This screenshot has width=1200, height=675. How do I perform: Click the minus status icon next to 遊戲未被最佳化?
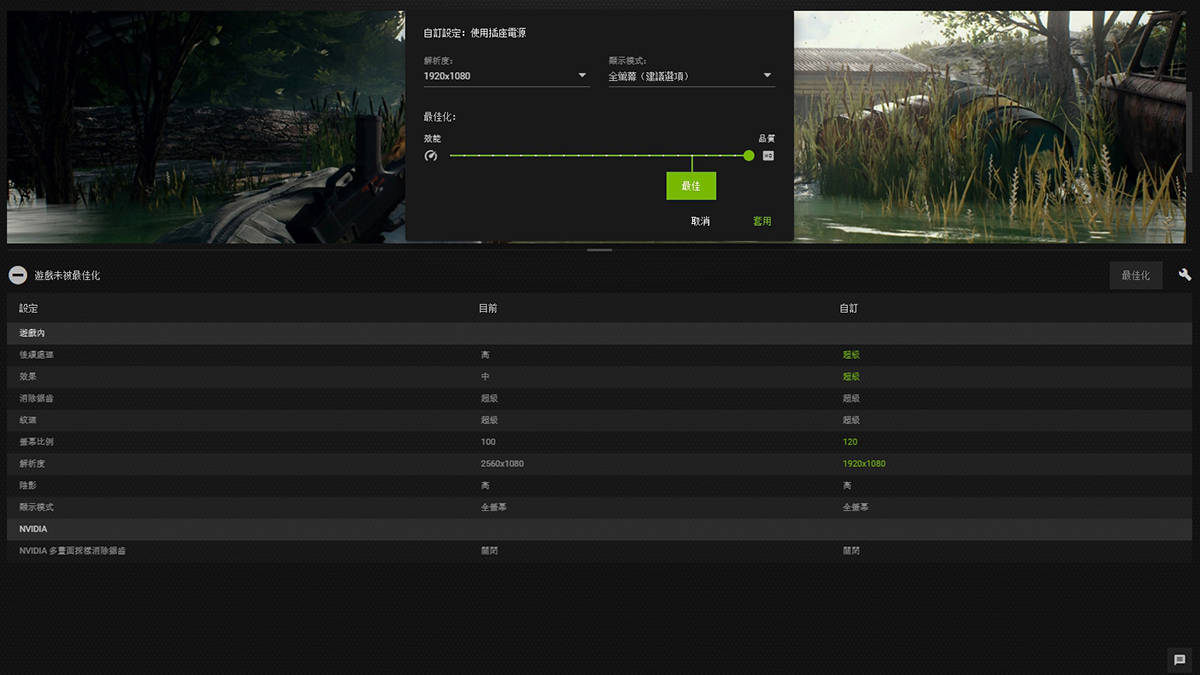(x=18, y=275)
